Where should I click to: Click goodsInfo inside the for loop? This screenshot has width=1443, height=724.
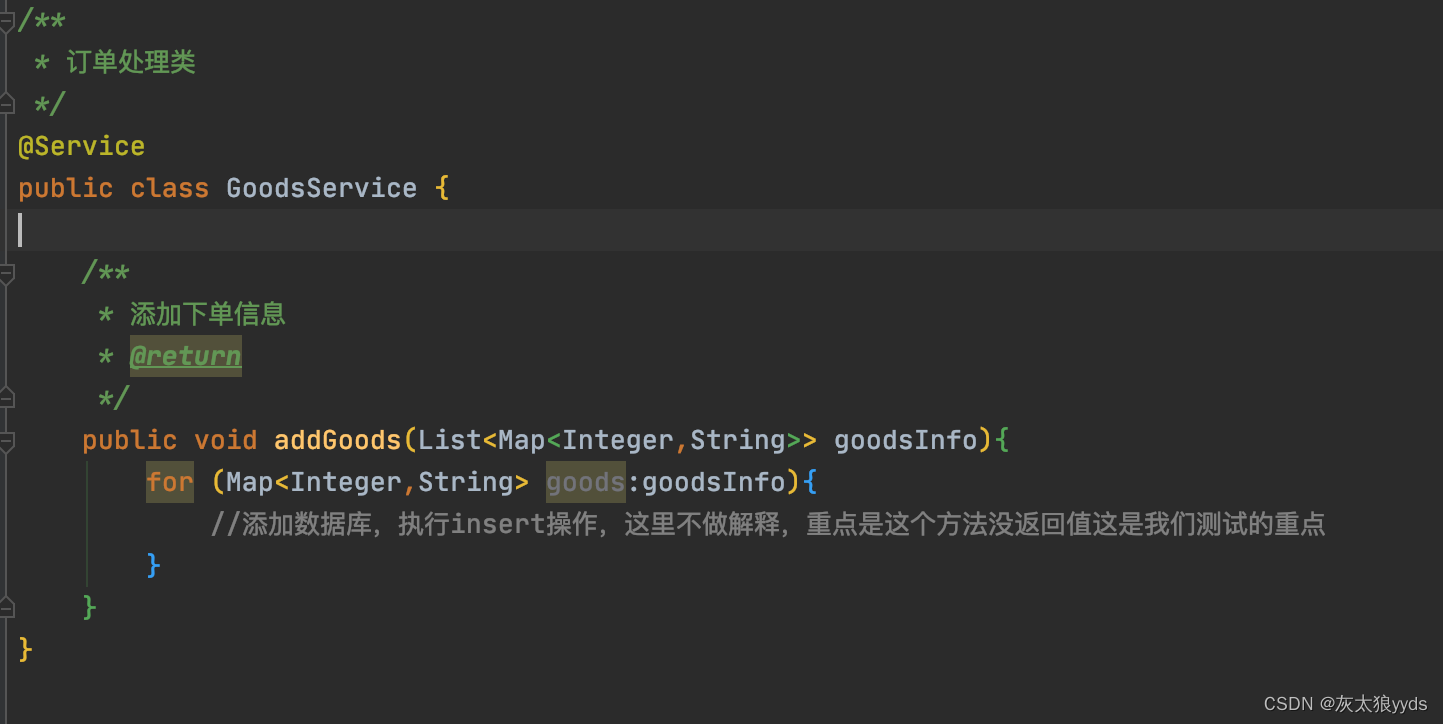714,482
